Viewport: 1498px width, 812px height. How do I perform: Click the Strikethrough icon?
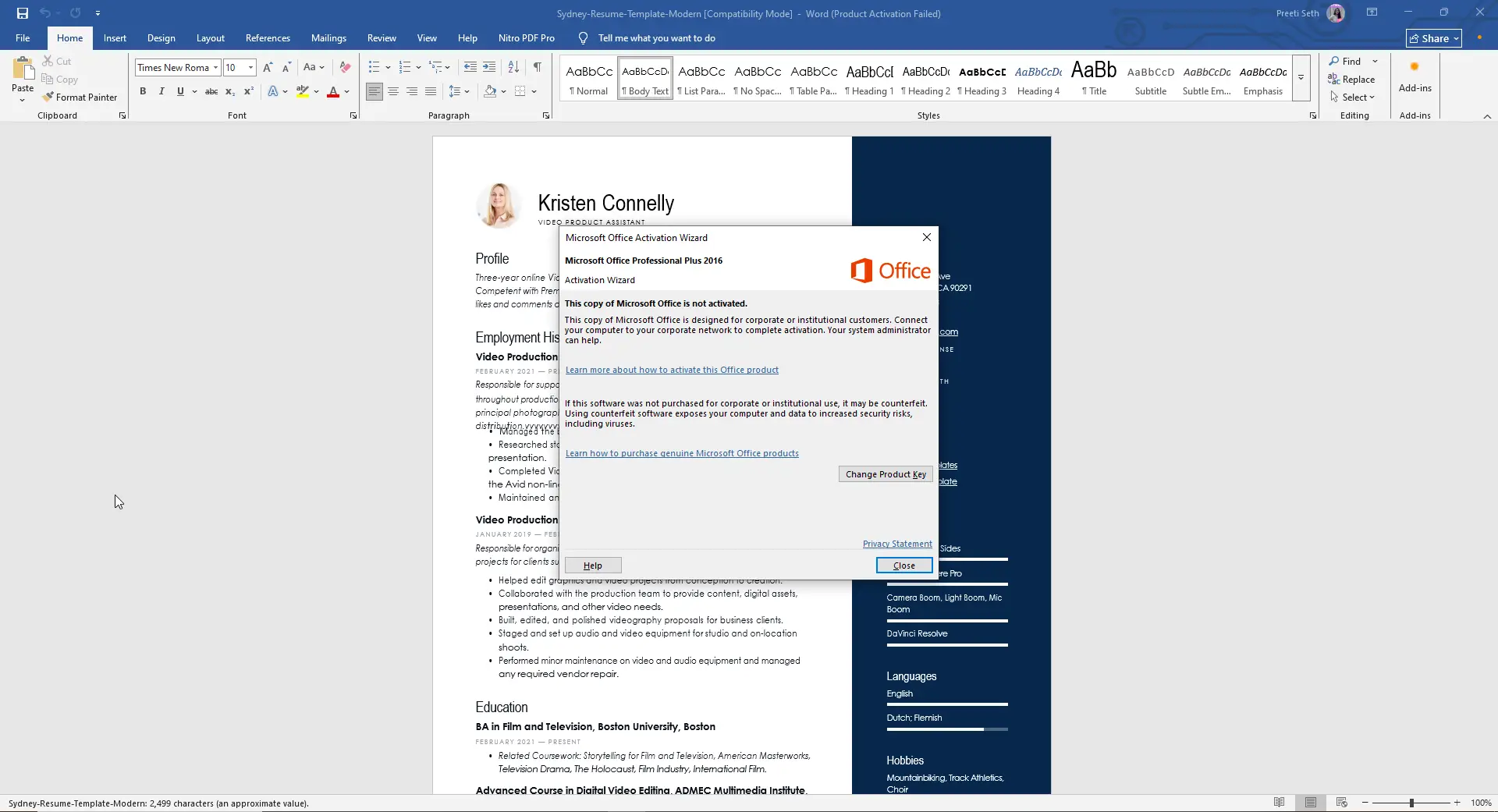pos(211,91)
